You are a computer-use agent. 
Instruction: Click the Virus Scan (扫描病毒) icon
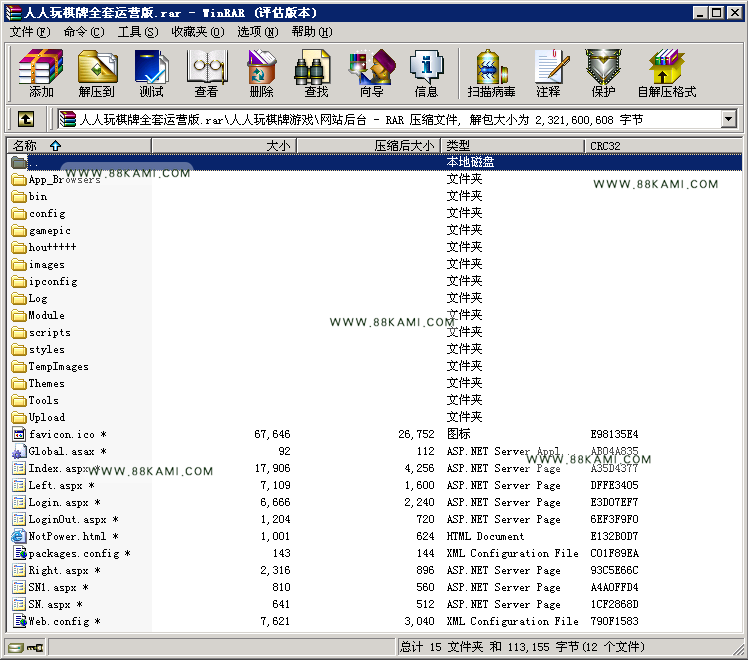click(x=491, y=73)
